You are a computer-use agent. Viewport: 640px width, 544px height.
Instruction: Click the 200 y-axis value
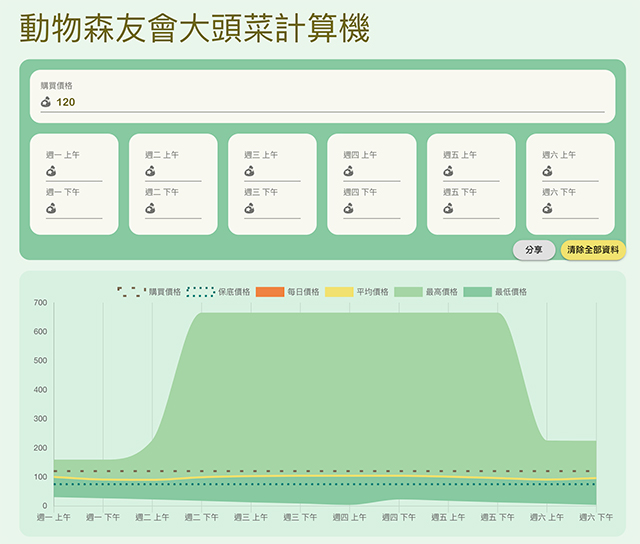tap(40, 448)
